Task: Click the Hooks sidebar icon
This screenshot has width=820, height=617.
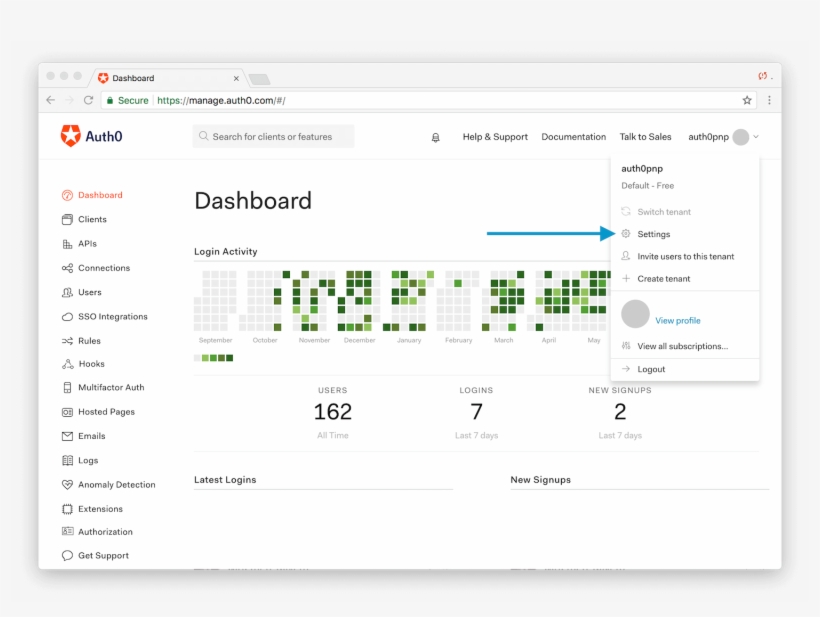Action: (67, 364)
